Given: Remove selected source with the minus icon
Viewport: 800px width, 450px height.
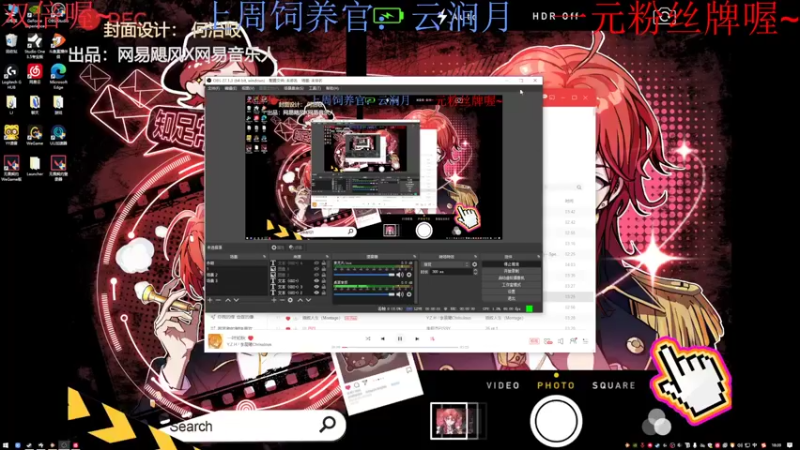Looking at the screenshot, I should [x=282, y=300].
